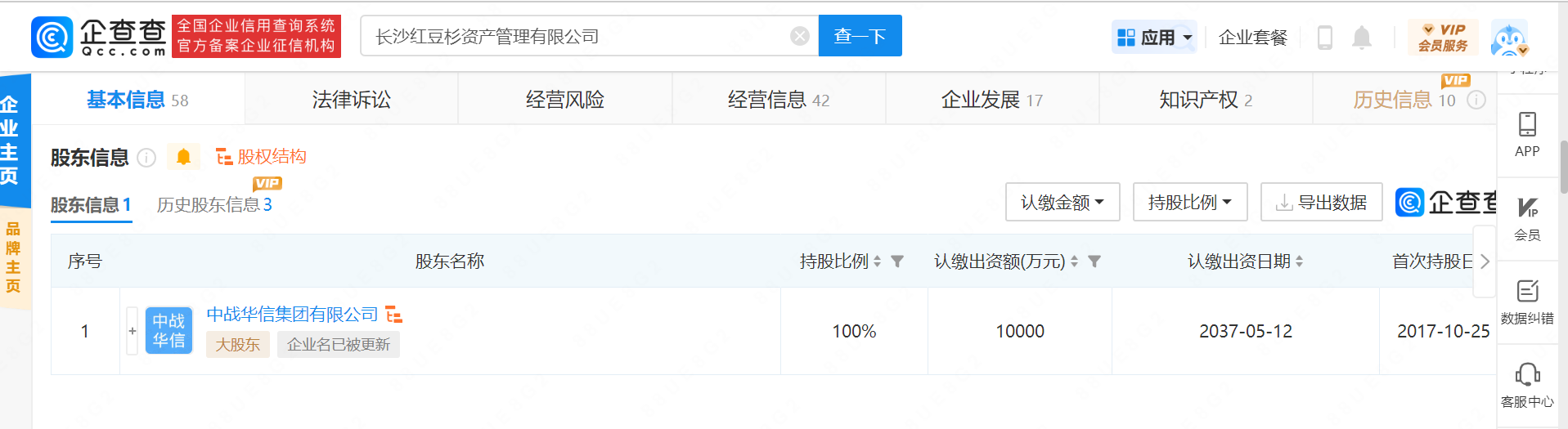Select 股东信息 1 sub-tab

tap(91, 204)
